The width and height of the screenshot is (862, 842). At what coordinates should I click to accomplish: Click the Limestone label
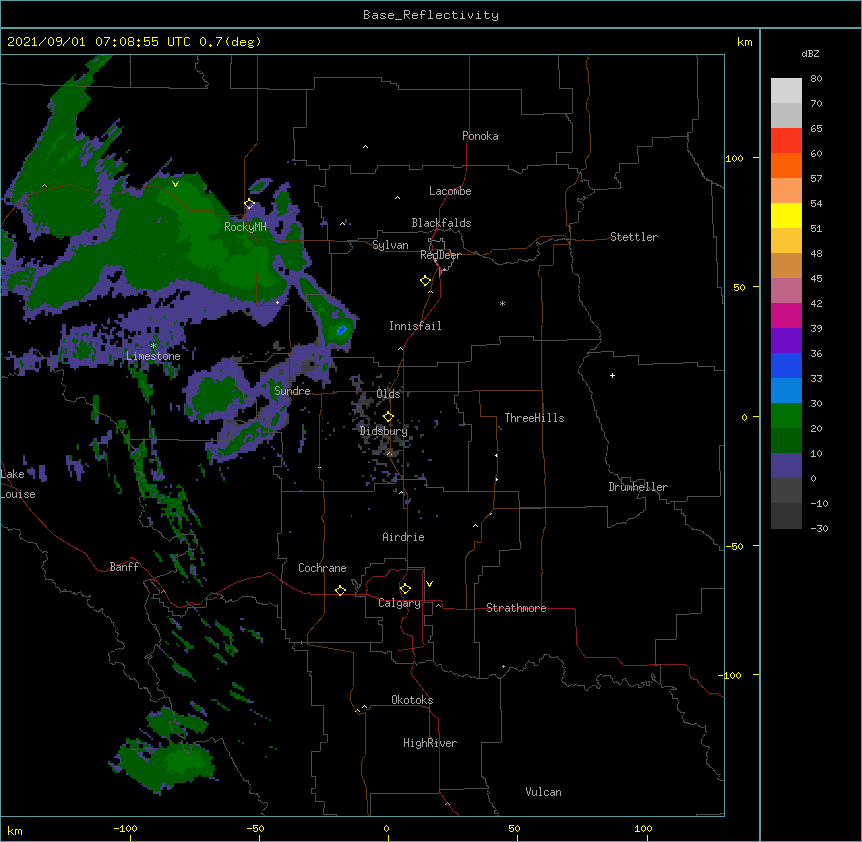[153, 356]
